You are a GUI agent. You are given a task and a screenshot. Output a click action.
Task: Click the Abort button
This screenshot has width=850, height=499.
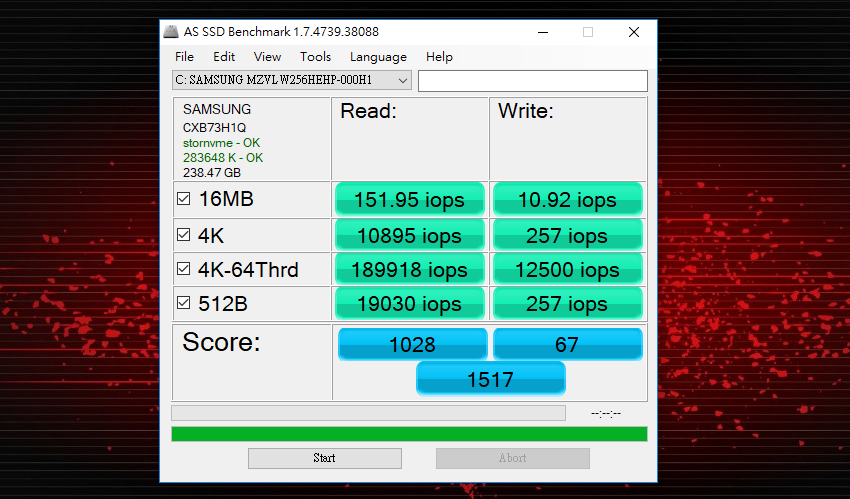pos(513,458)
